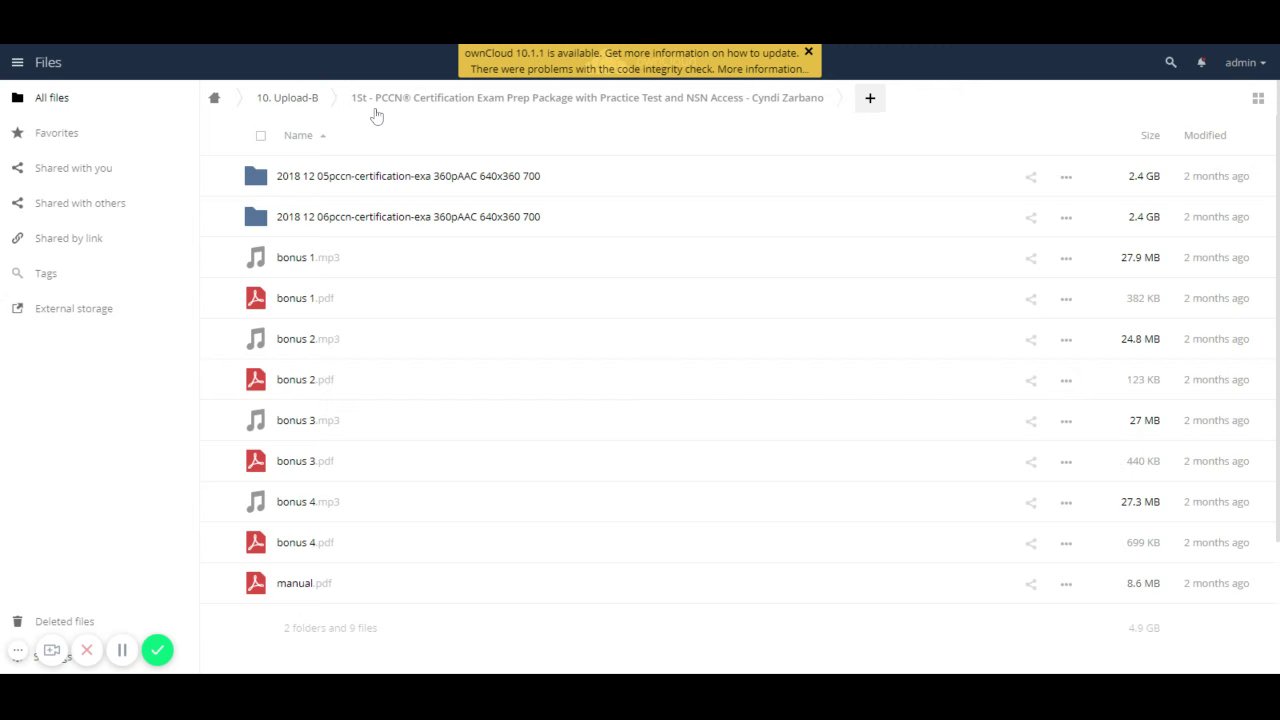This screenshot has height=720, width=1280.
Task: Share the 2018 12 06pccn folder
Action: pyautogui.click(x=1031, y=217)
